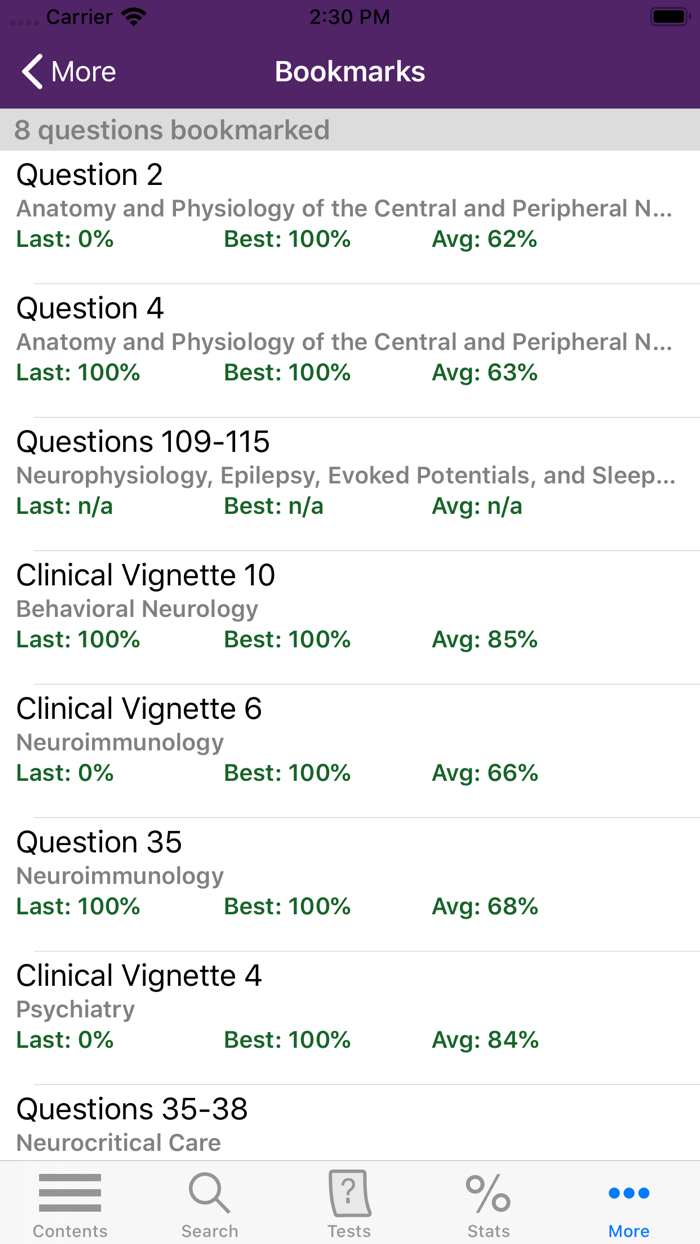
Task: Tap the Wi-Fi status icon
Action: click(x=131, y=15)
